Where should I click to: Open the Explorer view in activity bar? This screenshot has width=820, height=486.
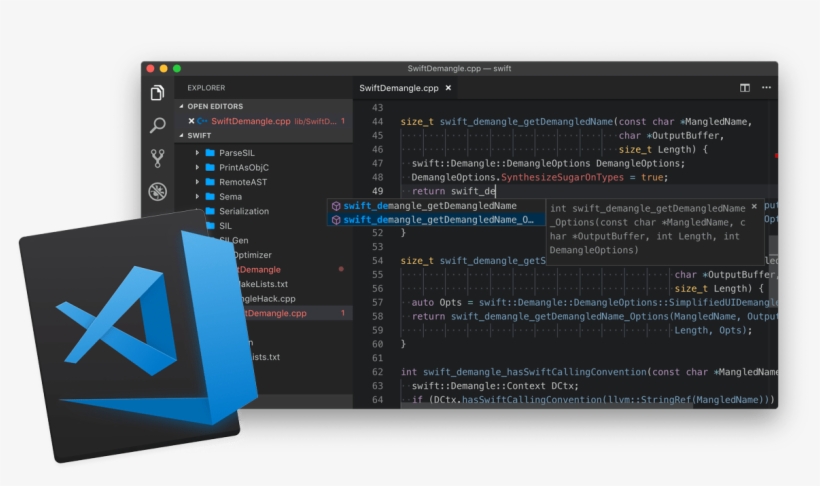pos(157,93)
